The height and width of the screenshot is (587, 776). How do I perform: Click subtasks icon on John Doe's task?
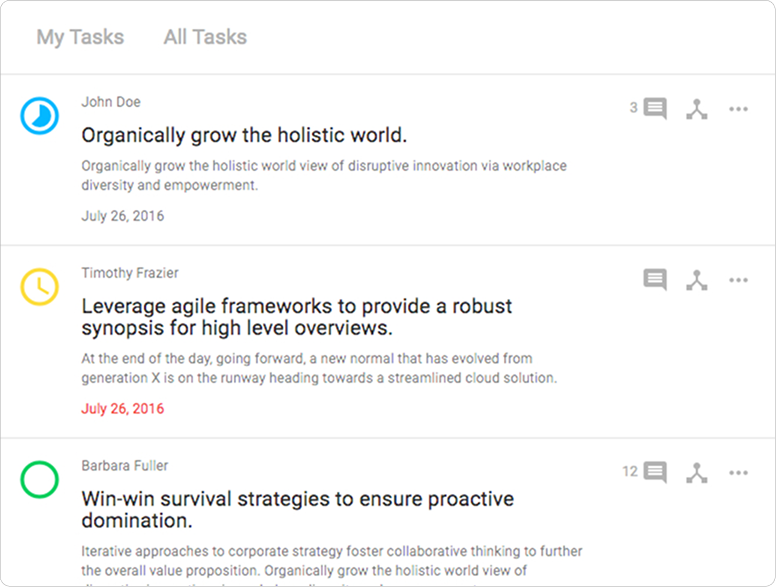pos(697,109)
